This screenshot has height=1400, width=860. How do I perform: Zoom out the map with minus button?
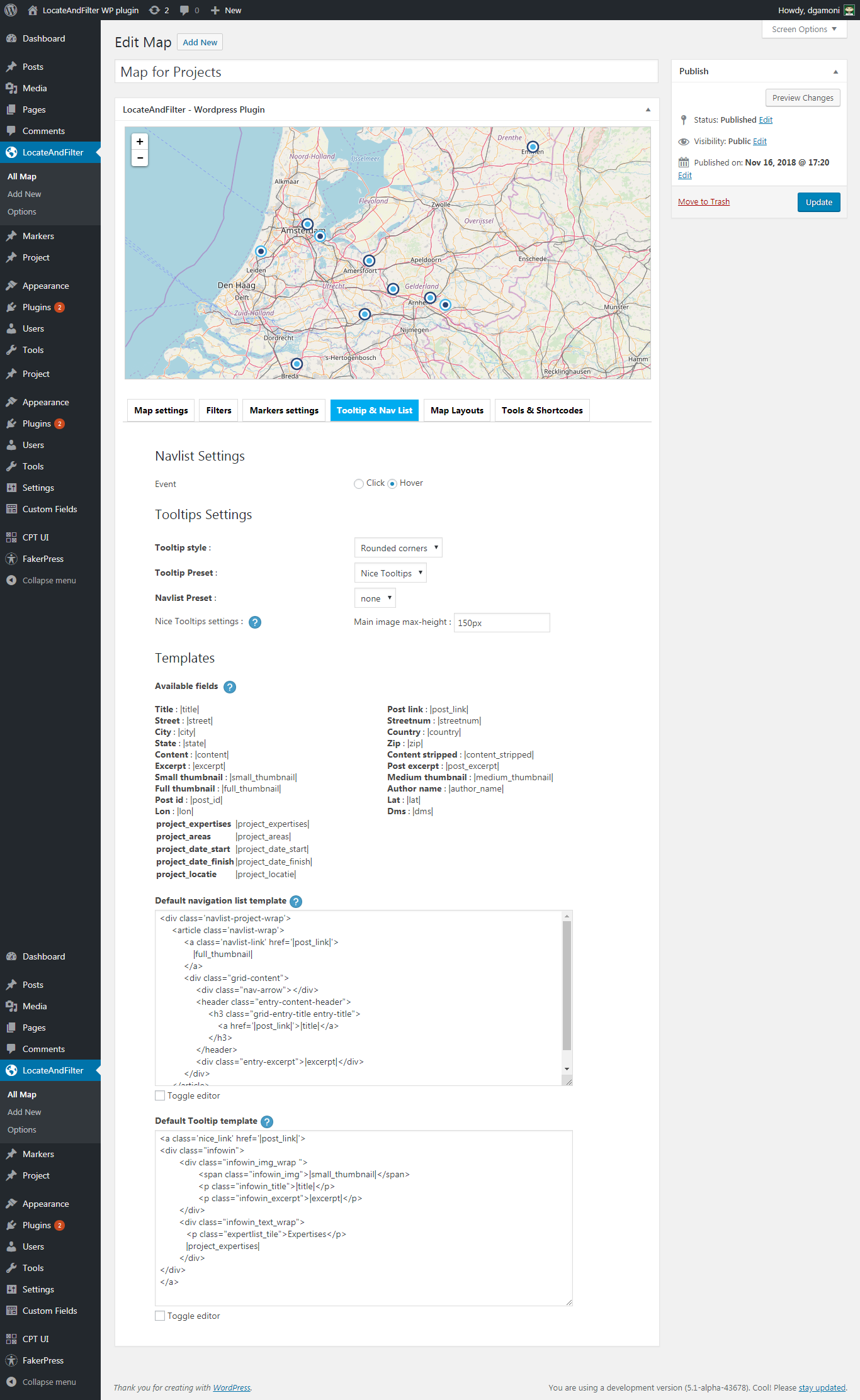click(140, 158)
